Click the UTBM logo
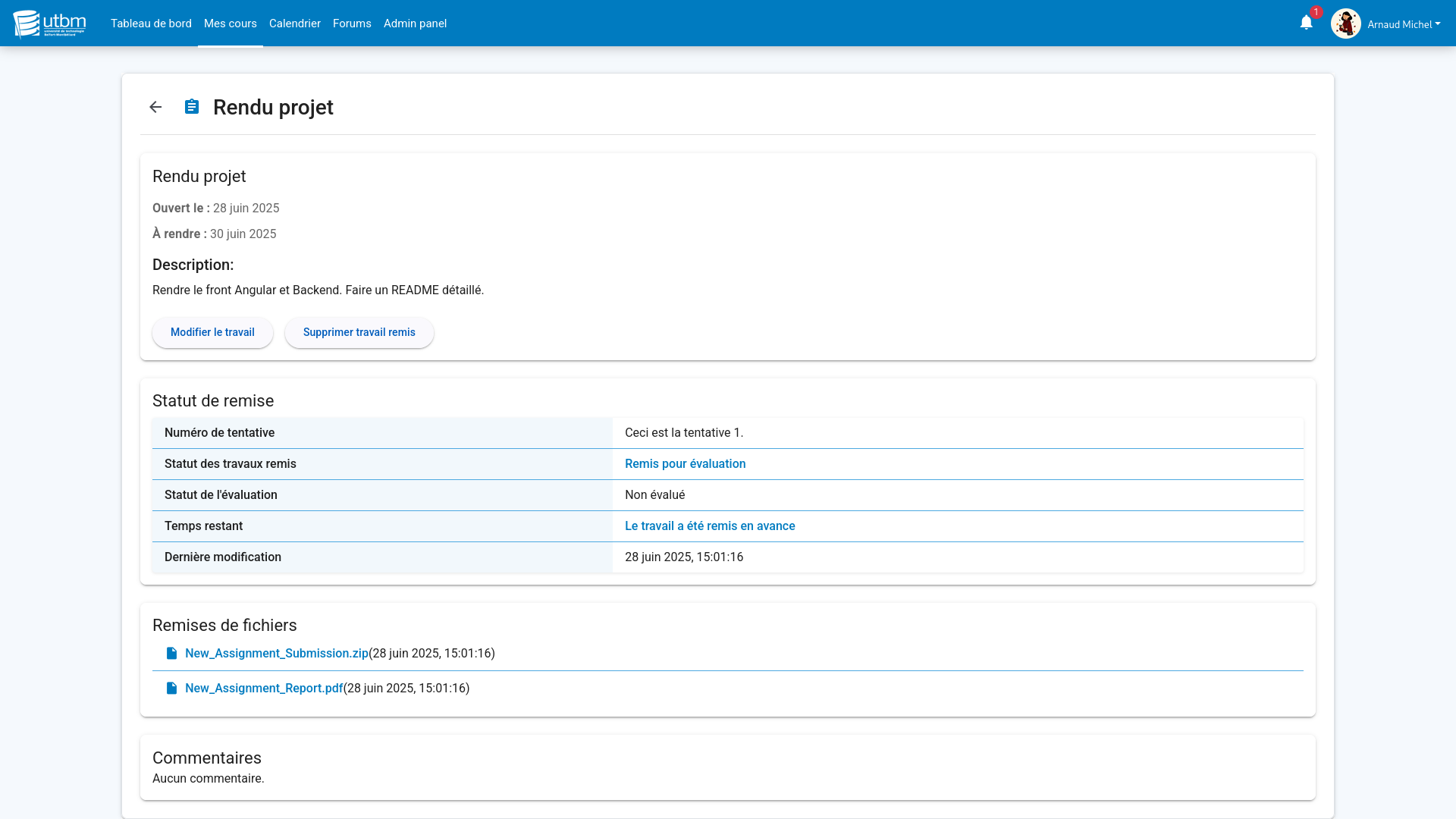 tap(50, 24)
